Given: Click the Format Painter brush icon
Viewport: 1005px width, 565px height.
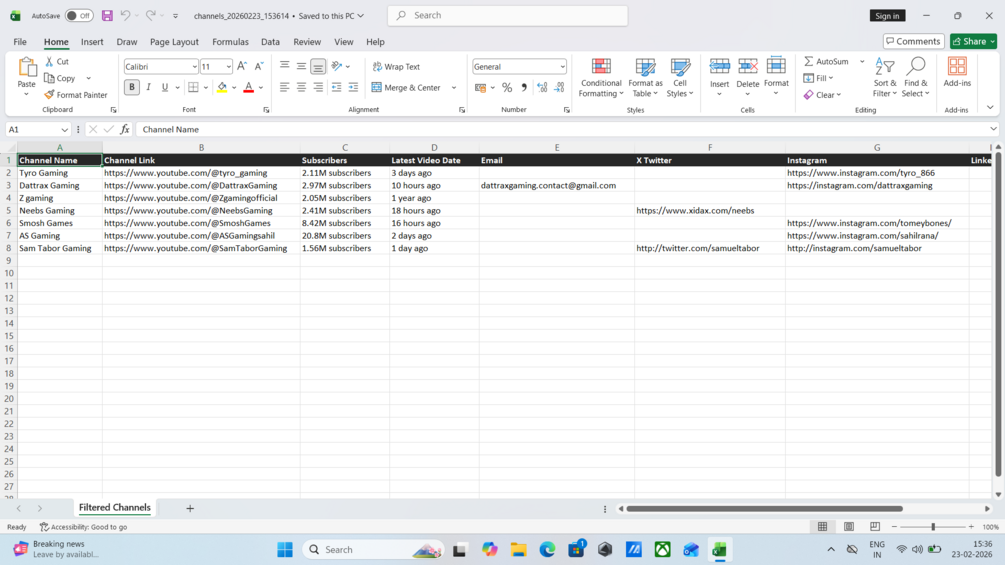Looking at the screenshot, I should click(49, 95).
